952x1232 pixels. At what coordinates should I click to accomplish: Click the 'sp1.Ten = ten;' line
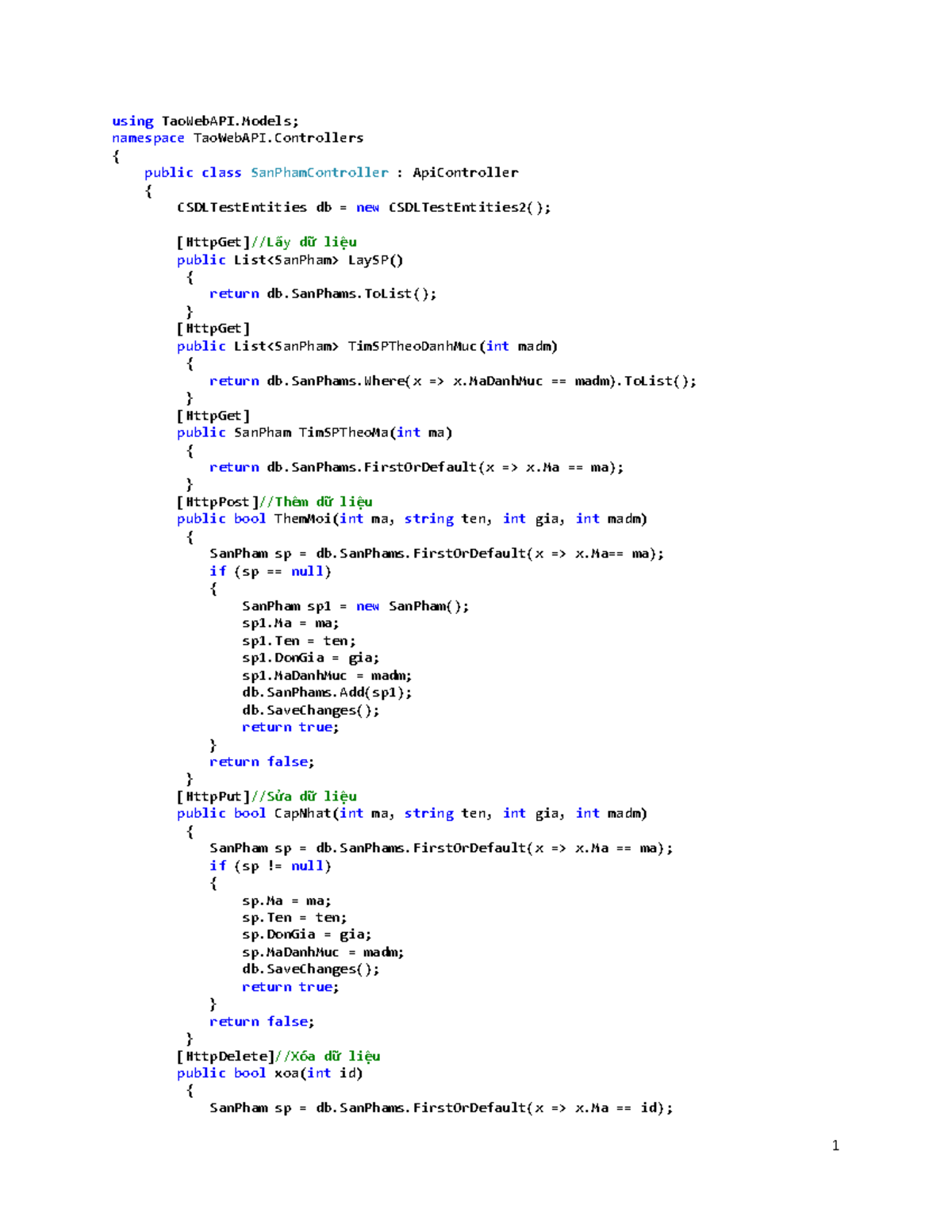[x=299, y=641]
